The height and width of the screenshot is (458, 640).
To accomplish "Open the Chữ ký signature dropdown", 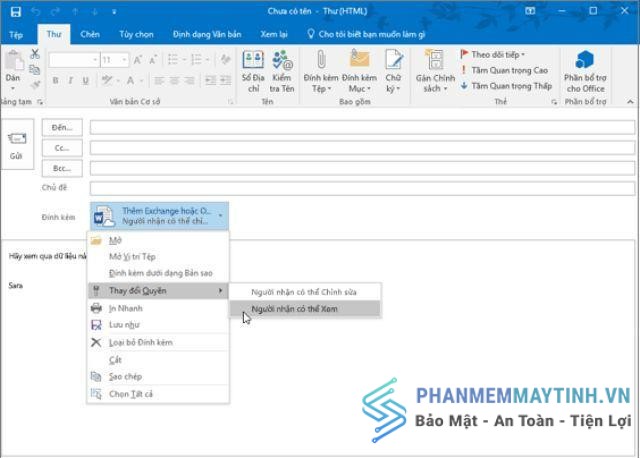I will pos(393,71).
